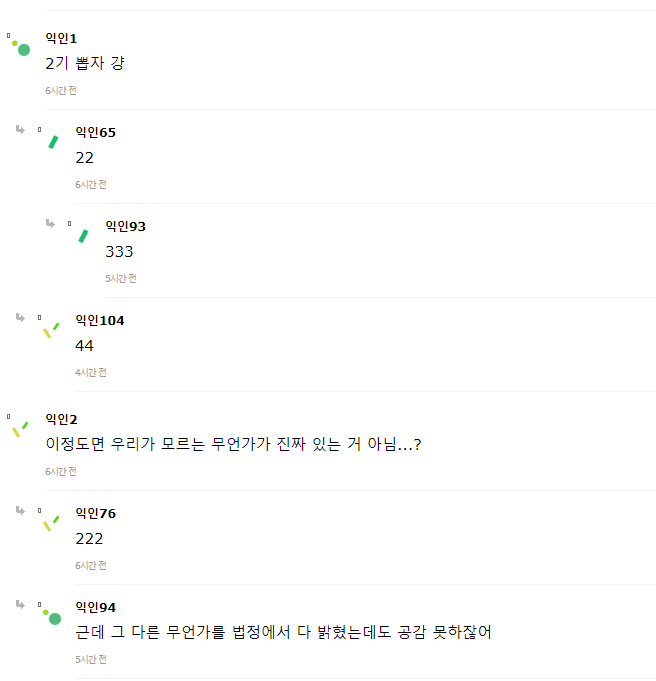Click the reply arrow icon before 익인104
Screen dimensions: 656x681
coord(20,317)
